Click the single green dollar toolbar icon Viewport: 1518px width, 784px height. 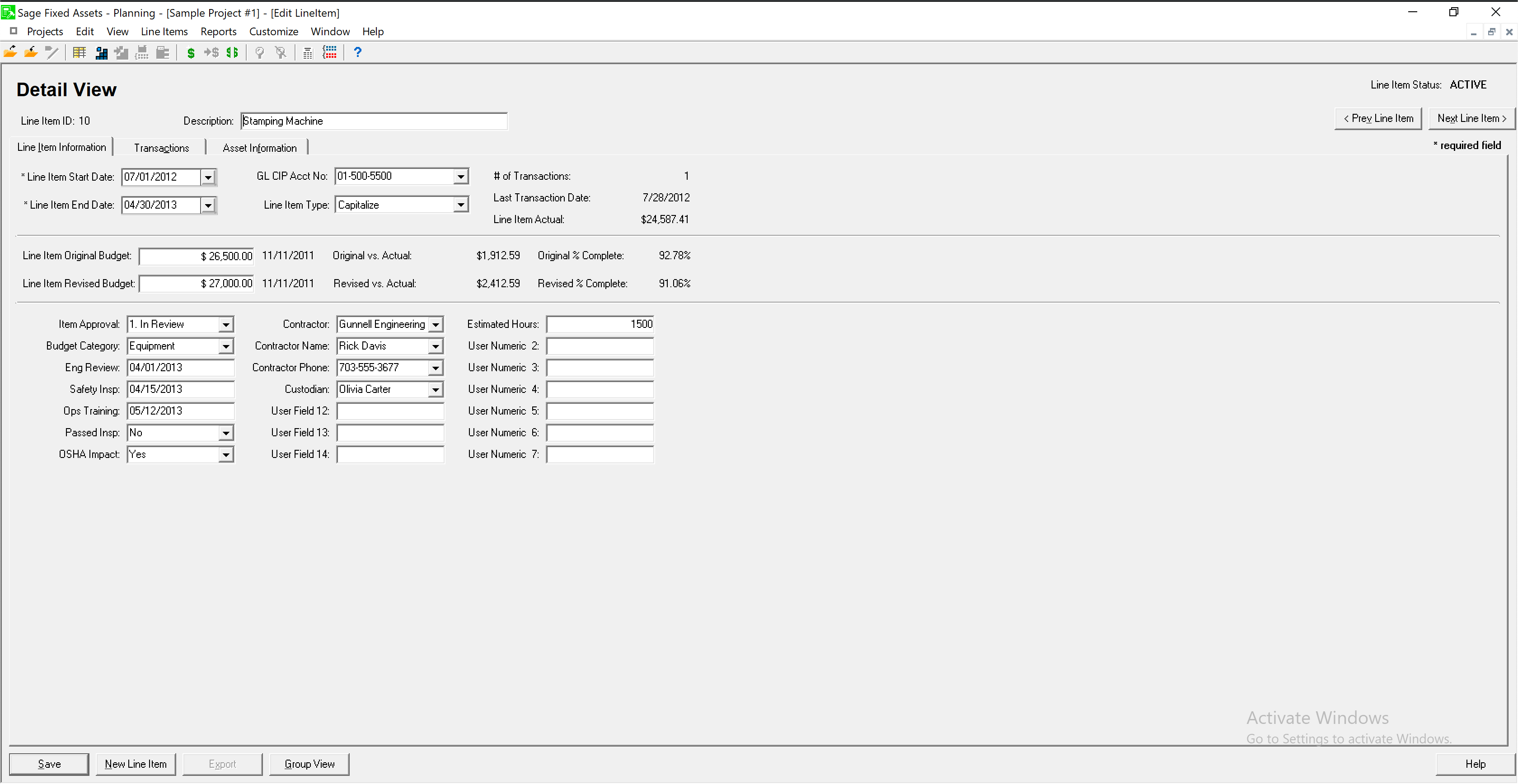(x=190, y=53)
